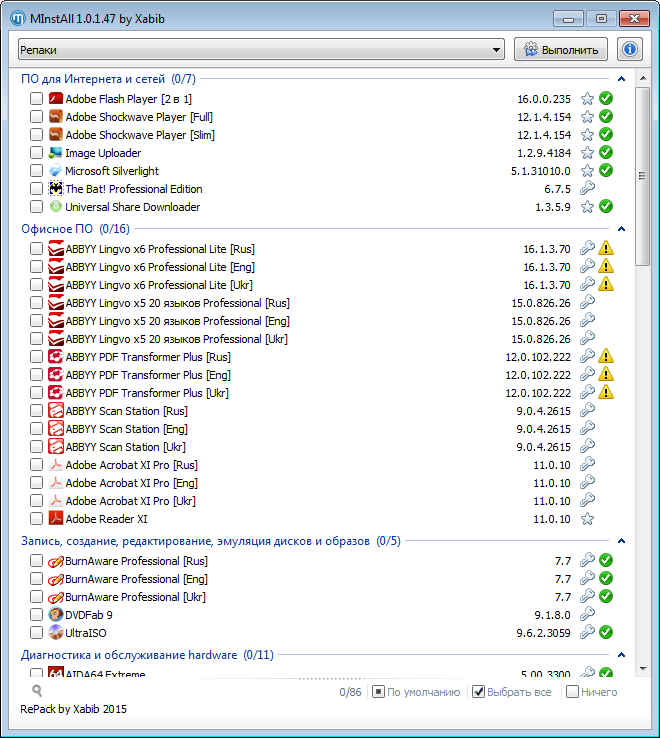This screenshot has height=738, width=660.
Task: Collapse the ПО для Интернета и сетей group
Action: click(621, 79)
